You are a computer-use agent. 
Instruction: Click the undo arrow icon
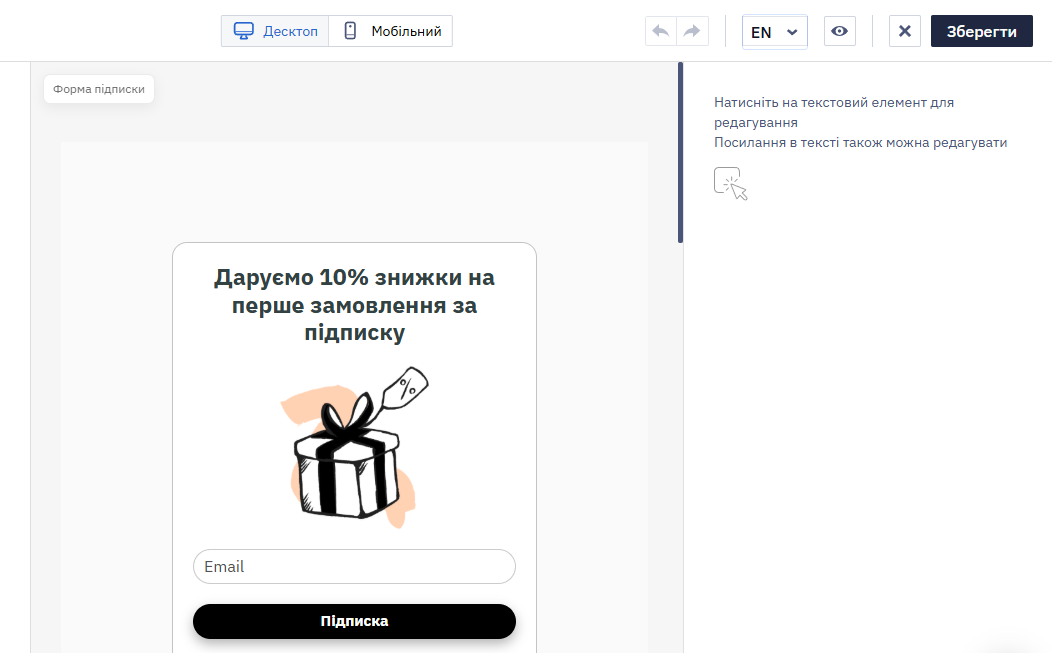[661, 32]
